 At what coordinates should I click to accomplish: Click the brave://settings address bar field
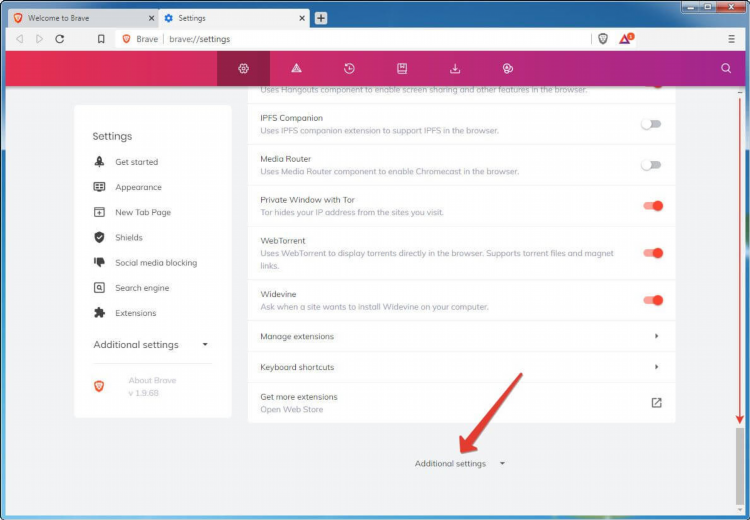pyautogui.click(x=352, y=39)
